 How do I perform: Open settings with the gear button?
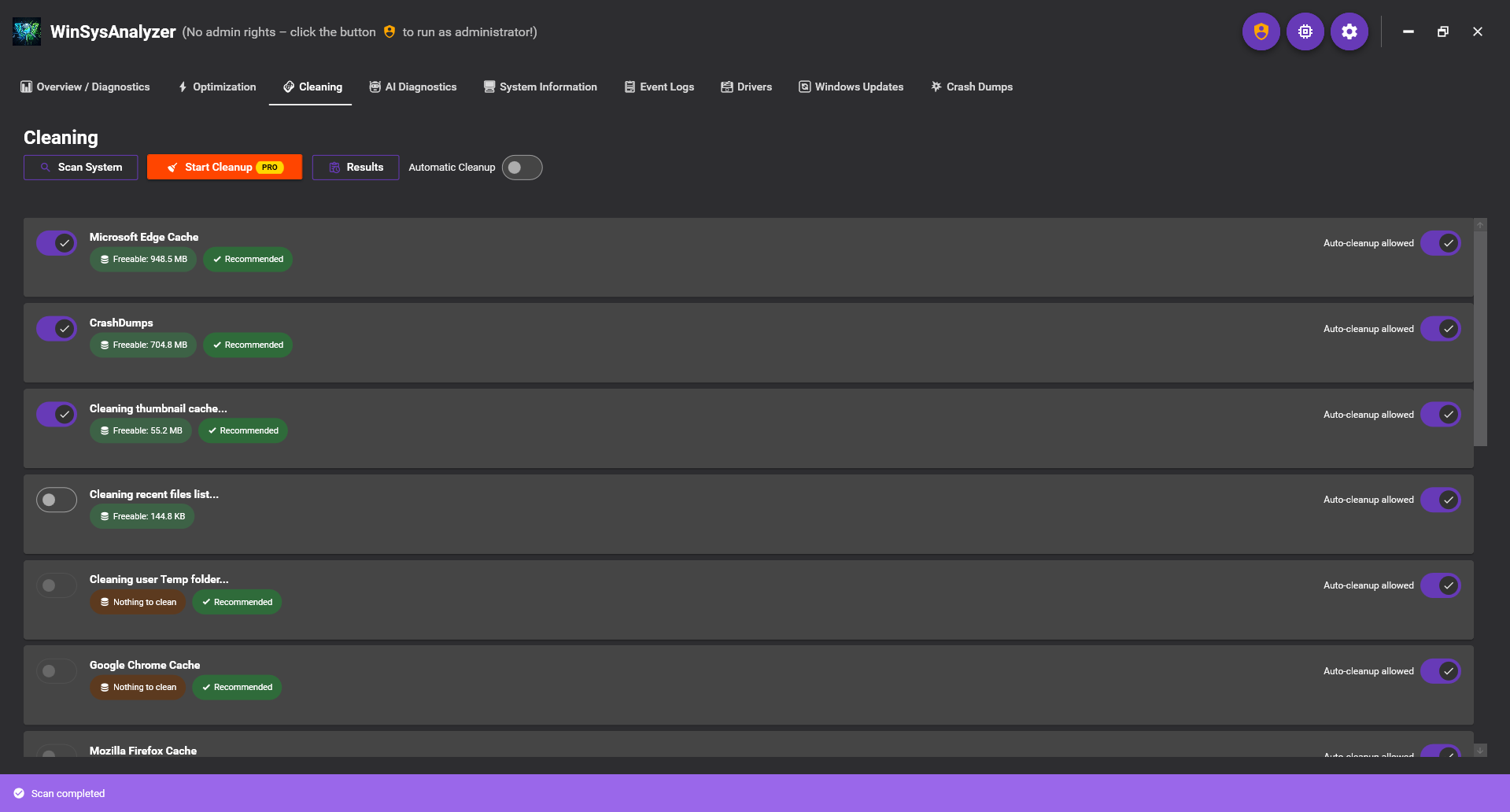[1349, 31]
